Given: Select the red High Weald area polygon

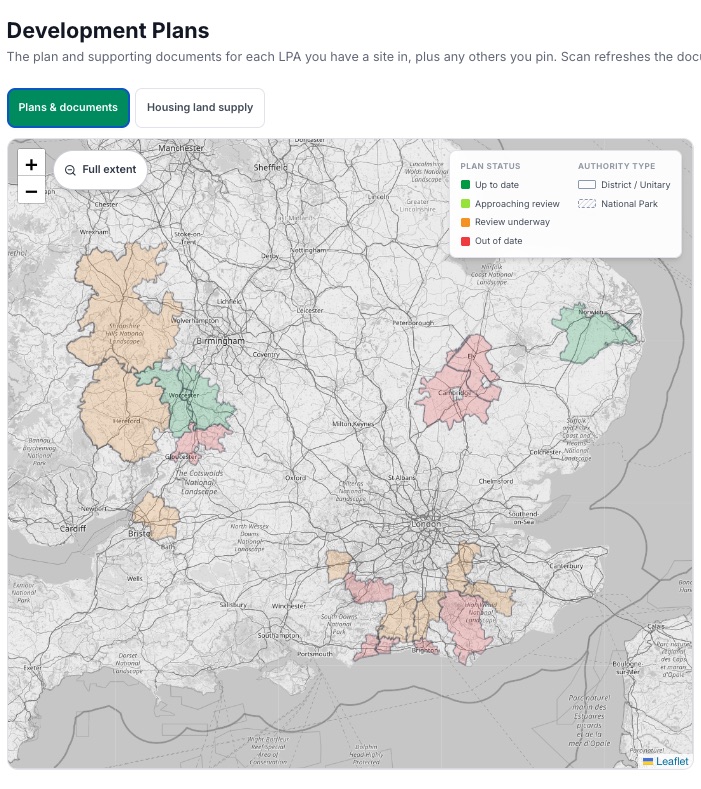Looking at the screenshot, I should [x=465, y=624].
